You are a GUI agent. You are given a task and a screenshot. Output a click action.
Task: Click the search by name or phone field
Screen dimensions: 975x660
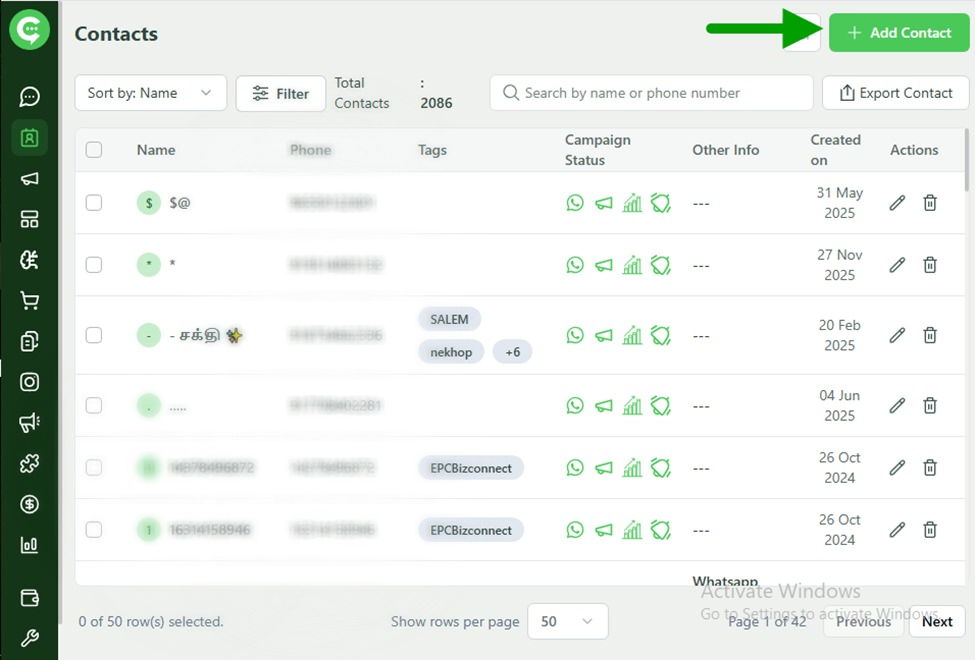click(650, 92)
